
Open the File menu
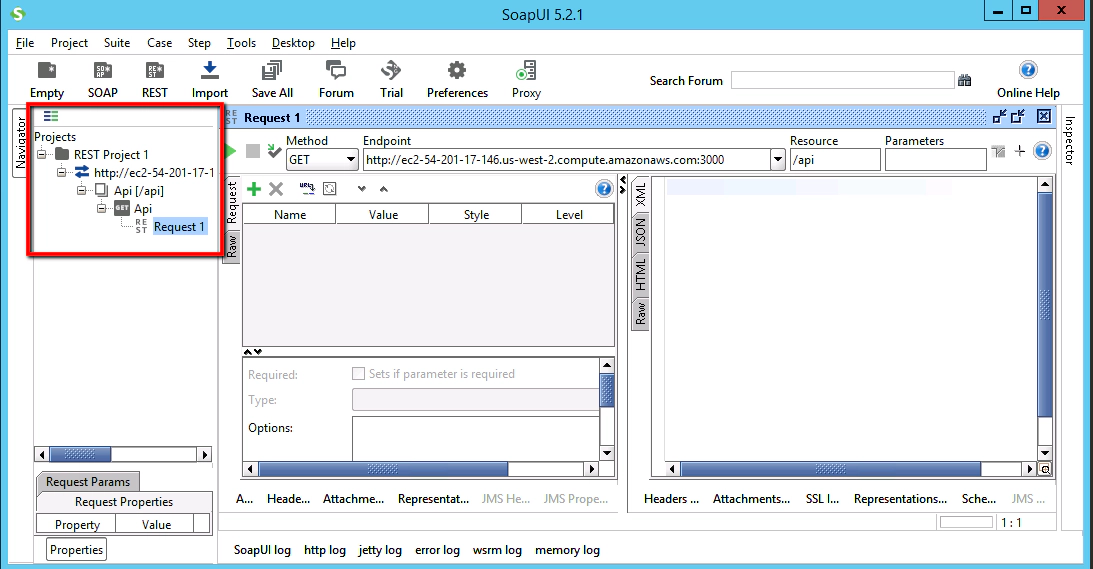(x=25, y=43)
